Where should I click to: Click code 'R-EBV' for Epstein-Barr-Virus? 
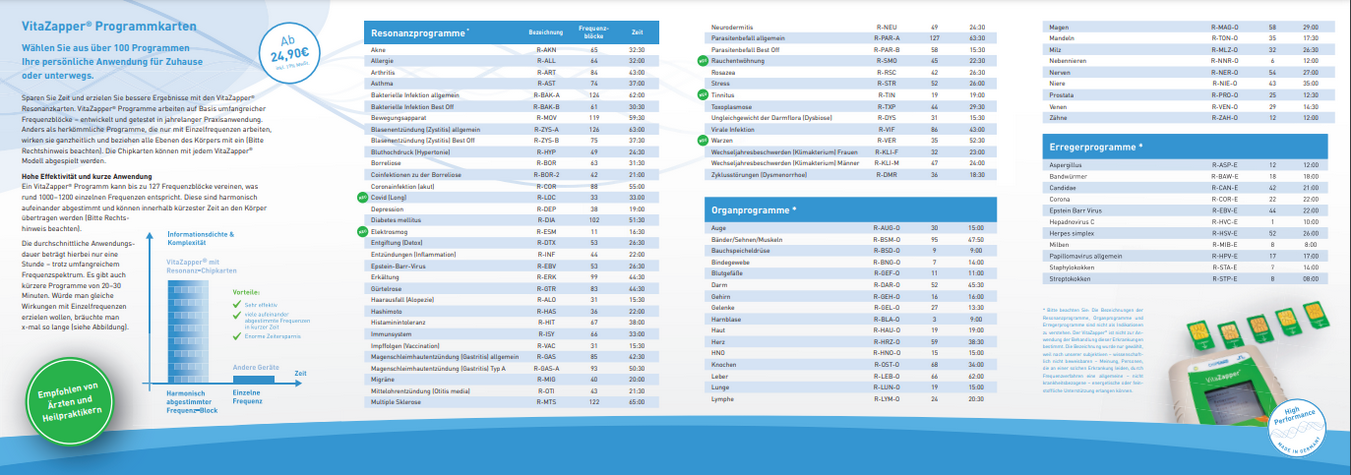[547, 265]
